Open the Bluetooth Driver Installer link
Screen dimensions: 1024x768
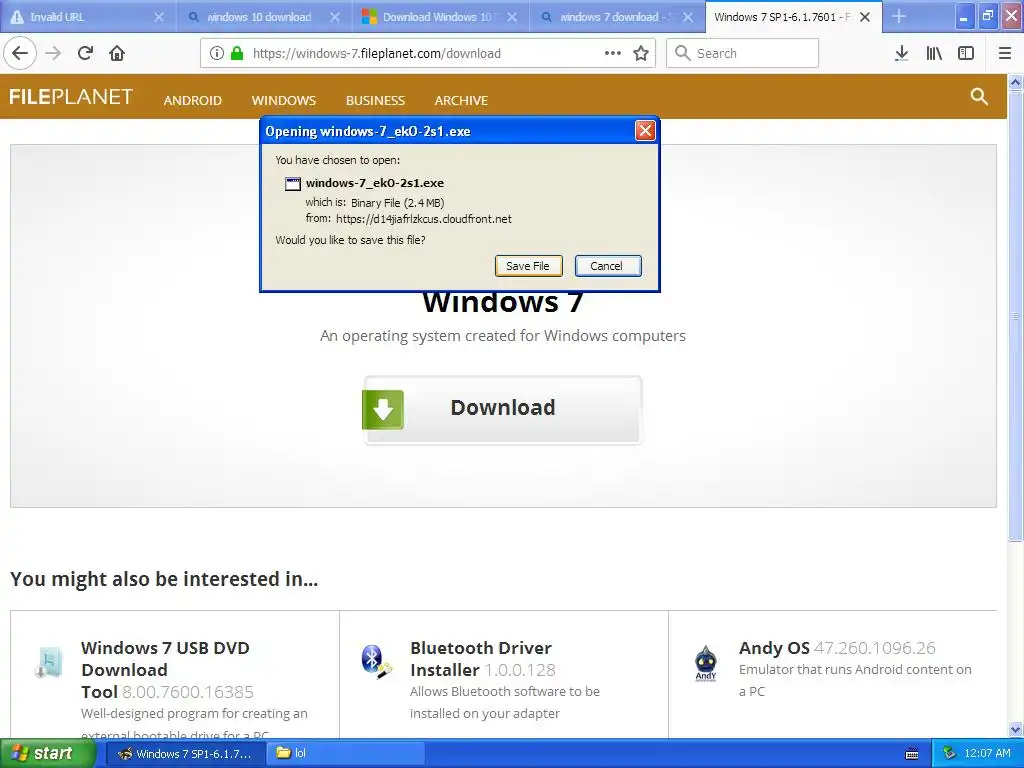[x=481, y=659]
